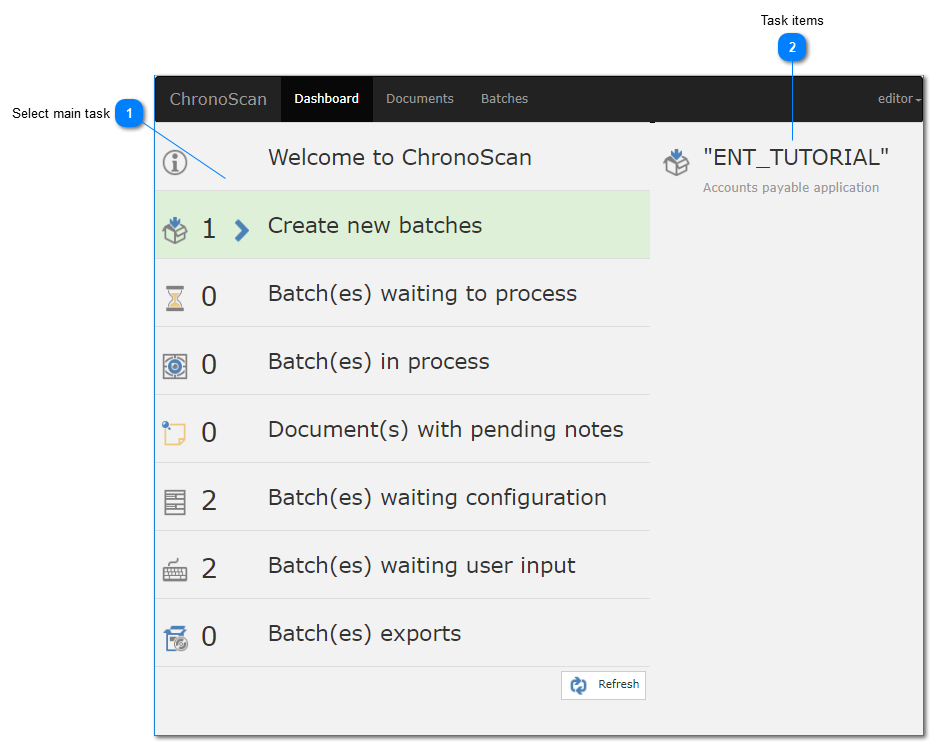
Task: Select Batch(es) waiting user input task
Action: tap(402, 565)
